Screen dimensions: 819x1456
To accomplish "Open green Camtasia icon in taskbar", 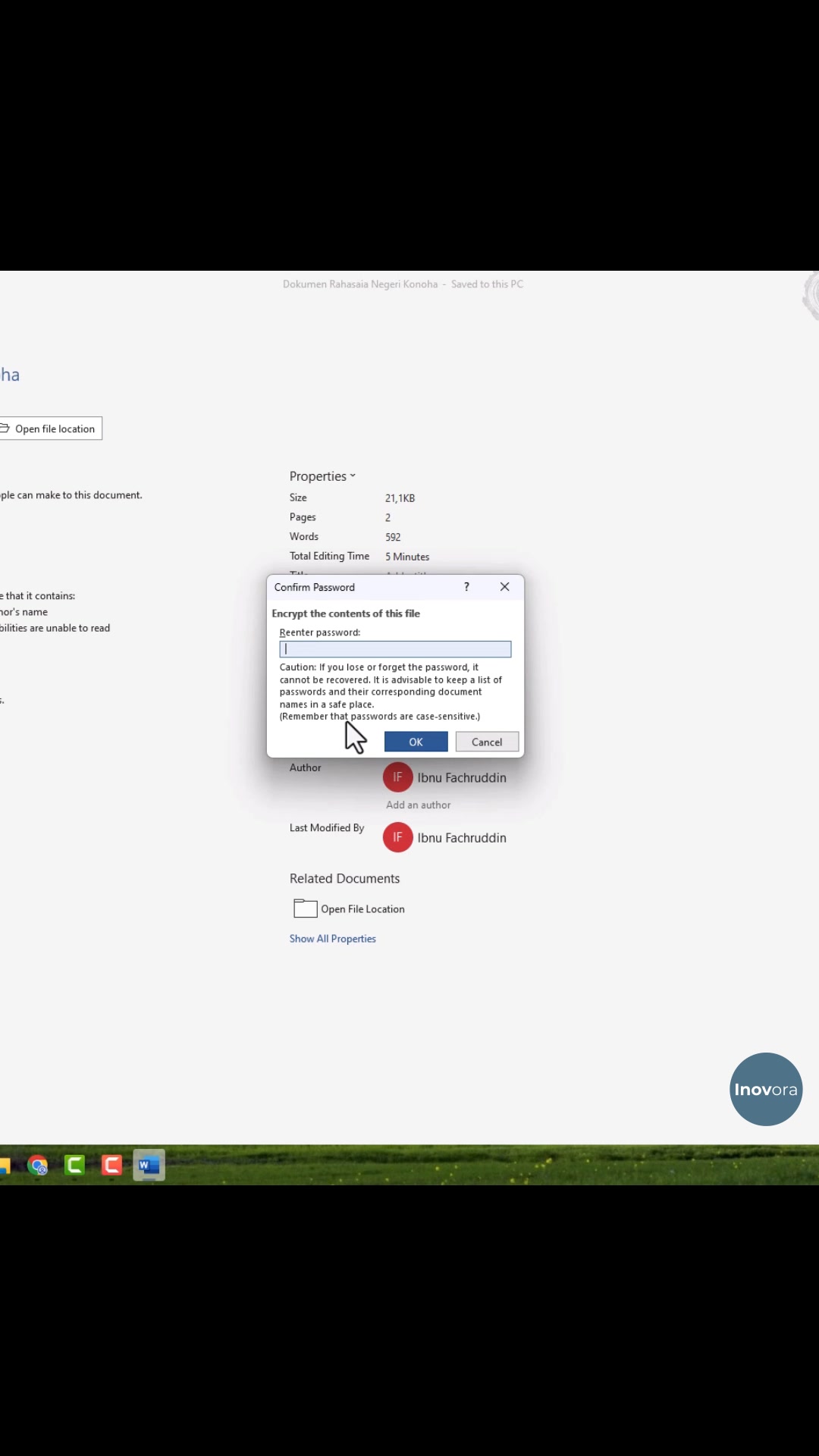I will [74, 1165].
